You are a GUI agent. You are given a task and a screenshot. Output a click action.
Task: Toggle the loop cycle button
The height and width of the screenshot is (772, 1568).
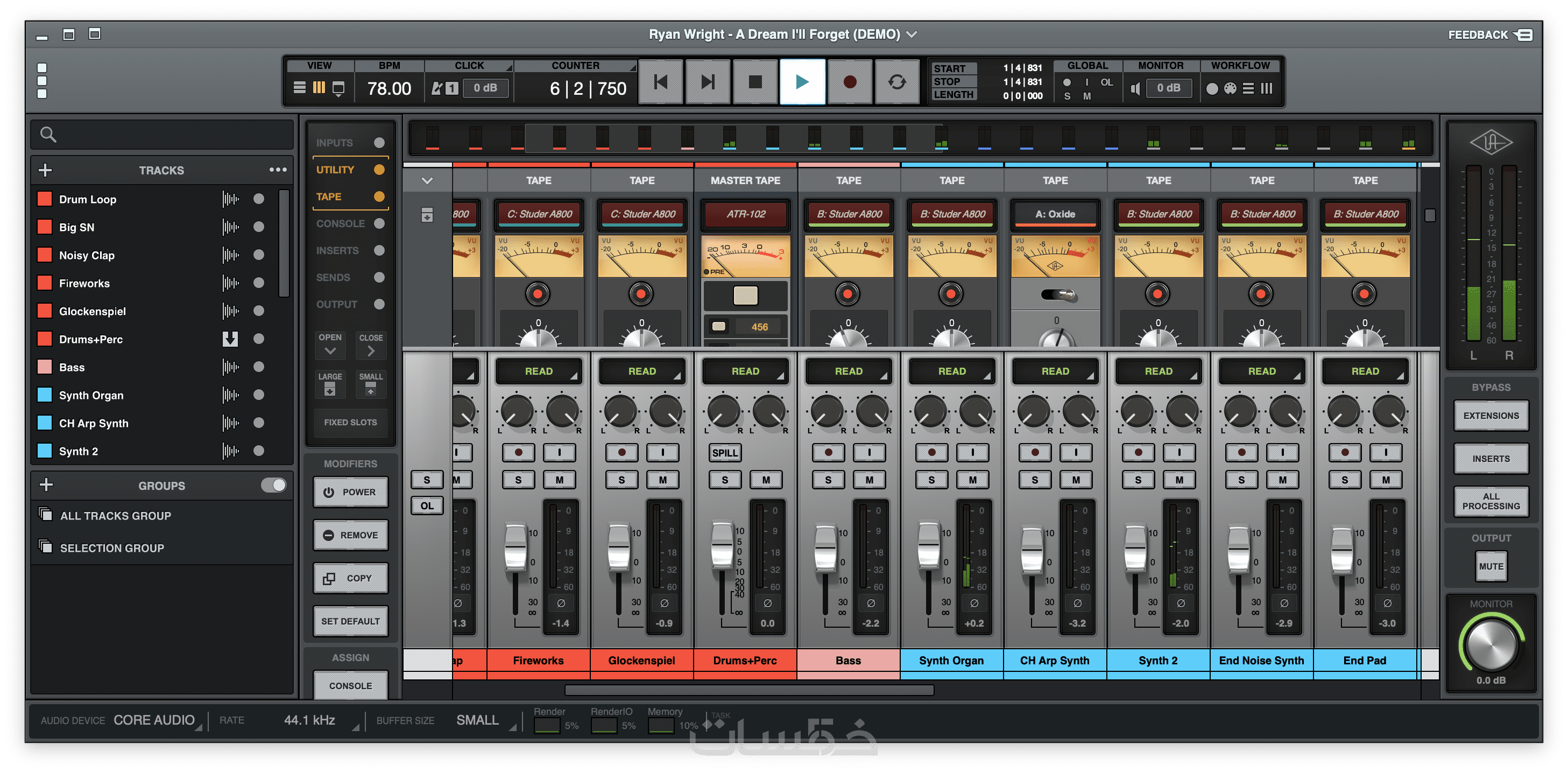pos(896,82)
